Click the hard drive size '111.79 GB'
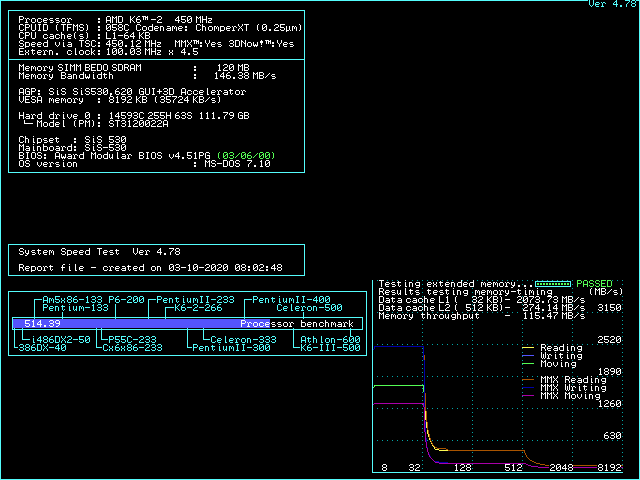The image size is (640, 480). pos(224,116)
